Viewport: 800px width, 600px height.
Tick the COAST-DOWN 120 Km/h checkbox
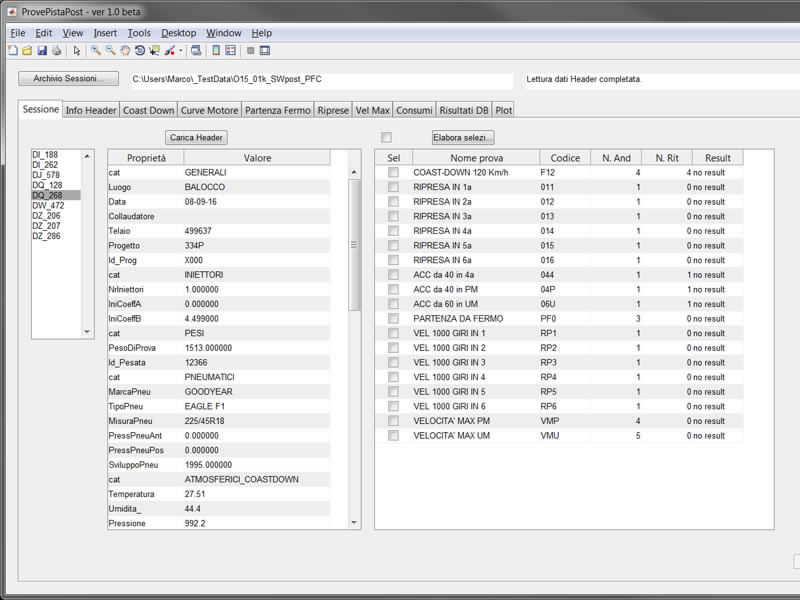pos(393,173)
